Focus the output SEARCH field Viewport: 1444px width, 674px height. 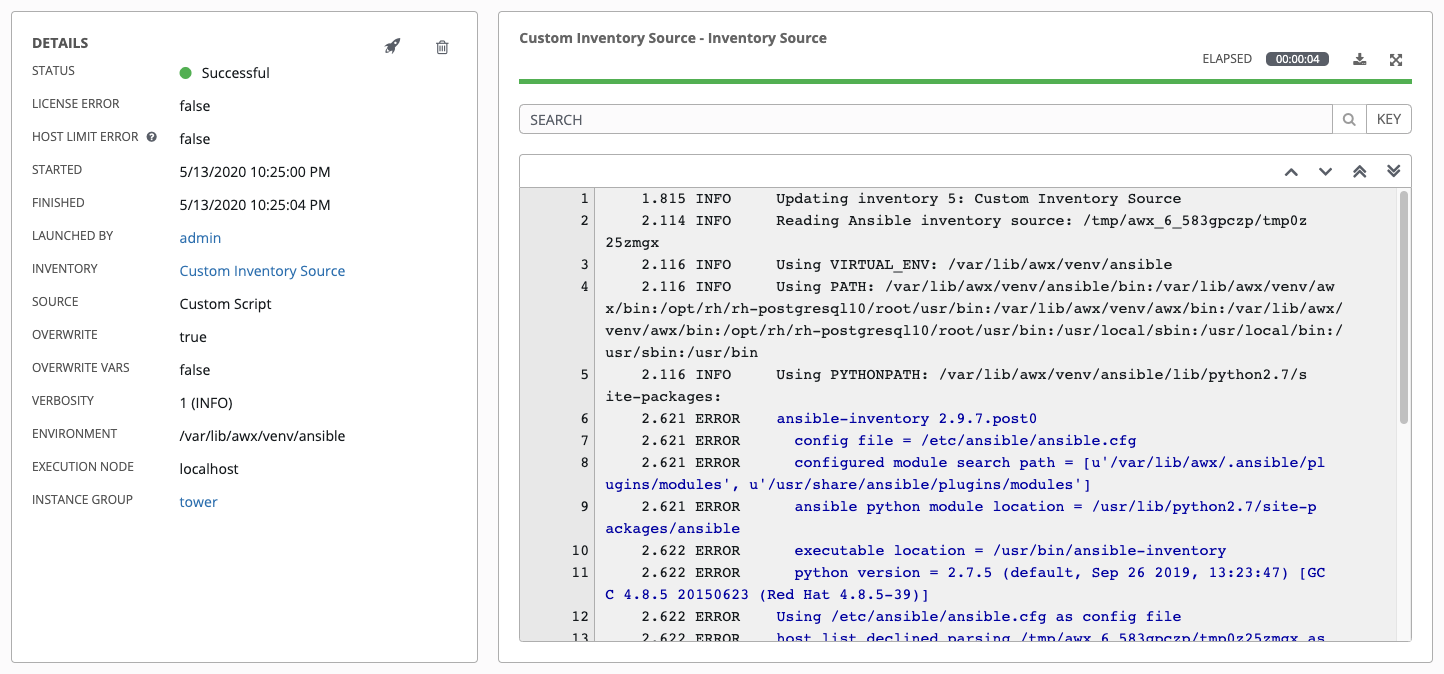[926, 120]
